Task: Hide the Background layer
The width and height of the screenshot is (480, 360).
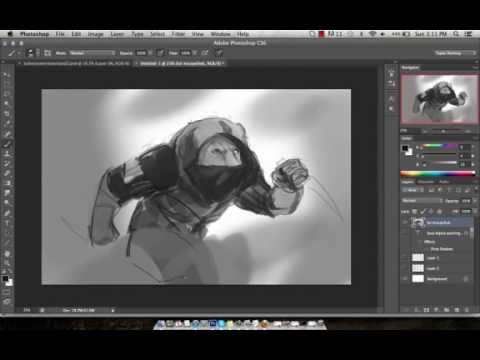Action: click(405, 279)
